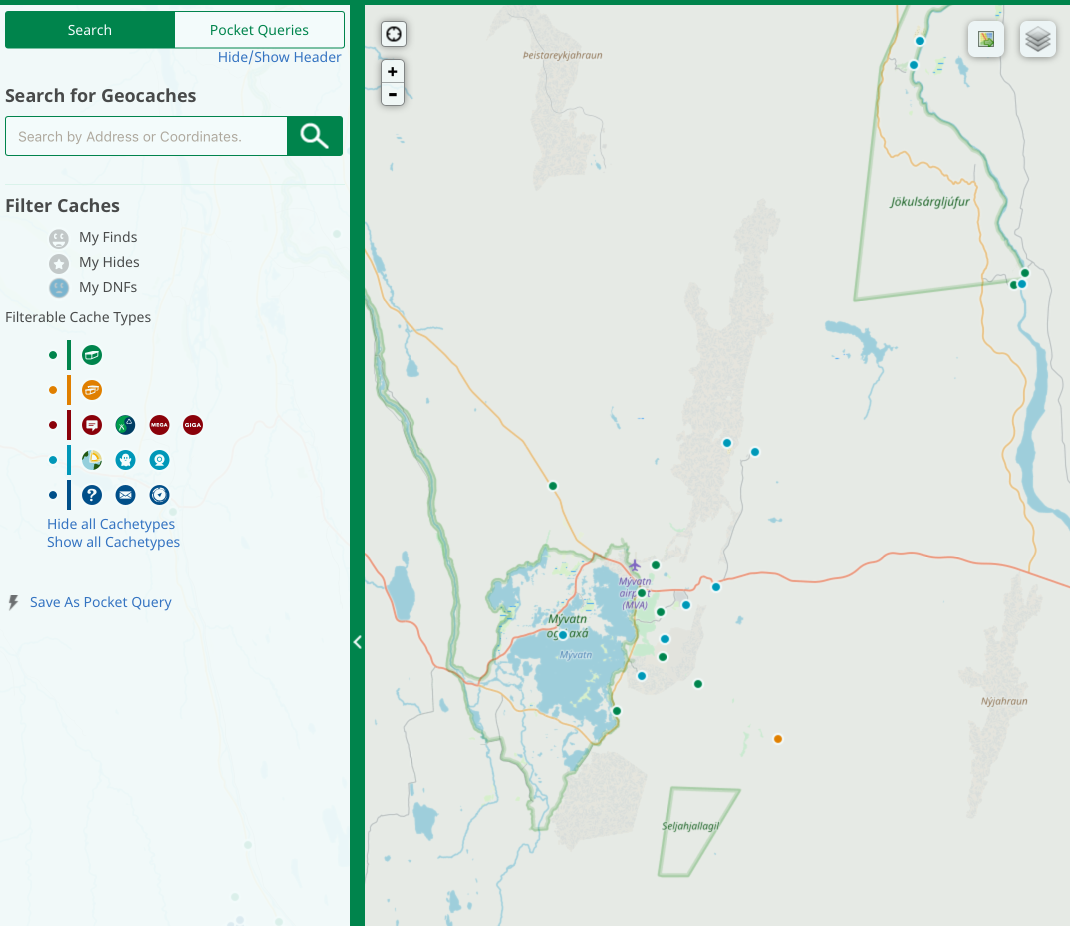
Task: Select the green marker on the road northwest of Mývatn
Action: [x=553, y=486]
